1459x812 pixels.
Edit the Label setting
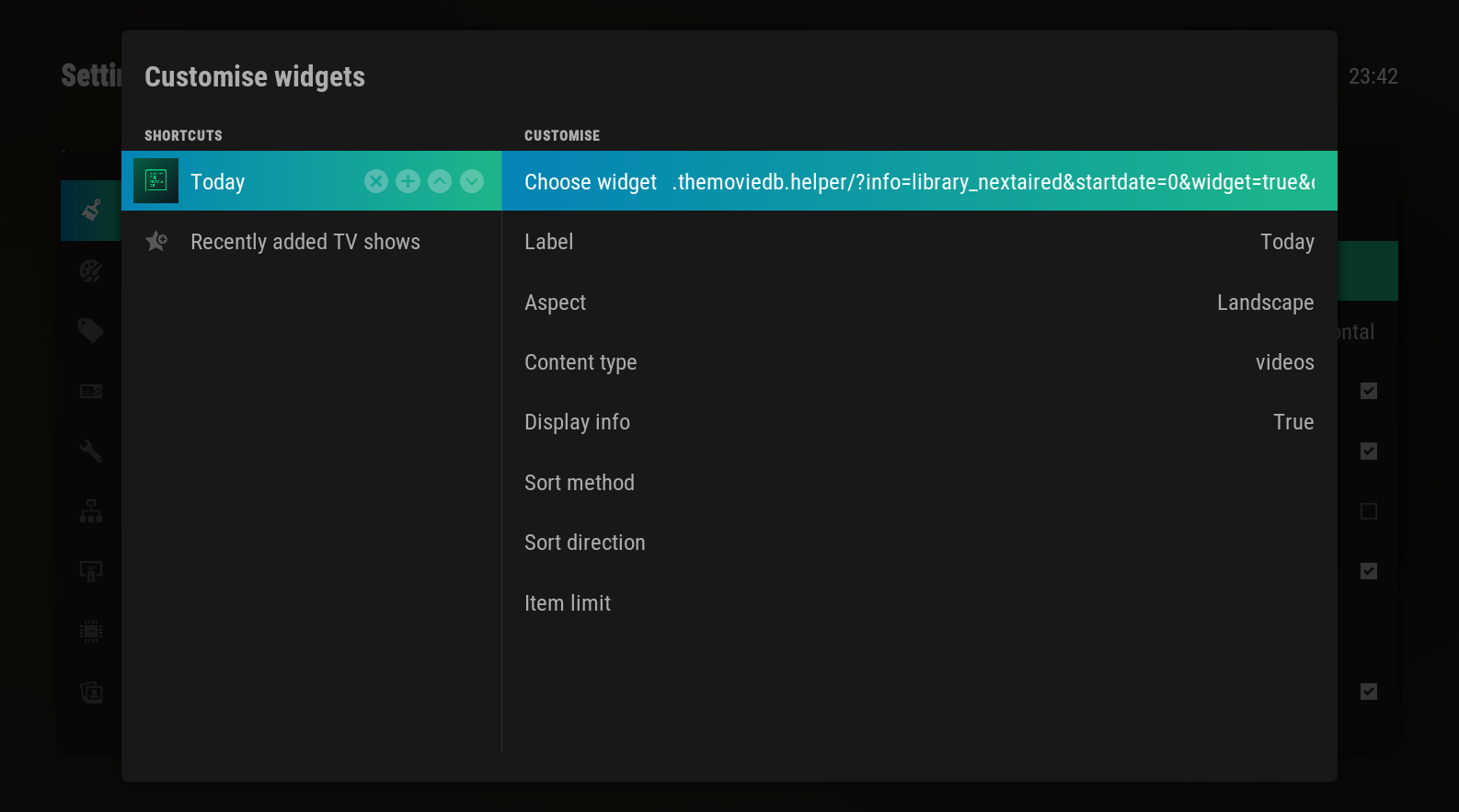pyautogui.click(x=919, y=242)
